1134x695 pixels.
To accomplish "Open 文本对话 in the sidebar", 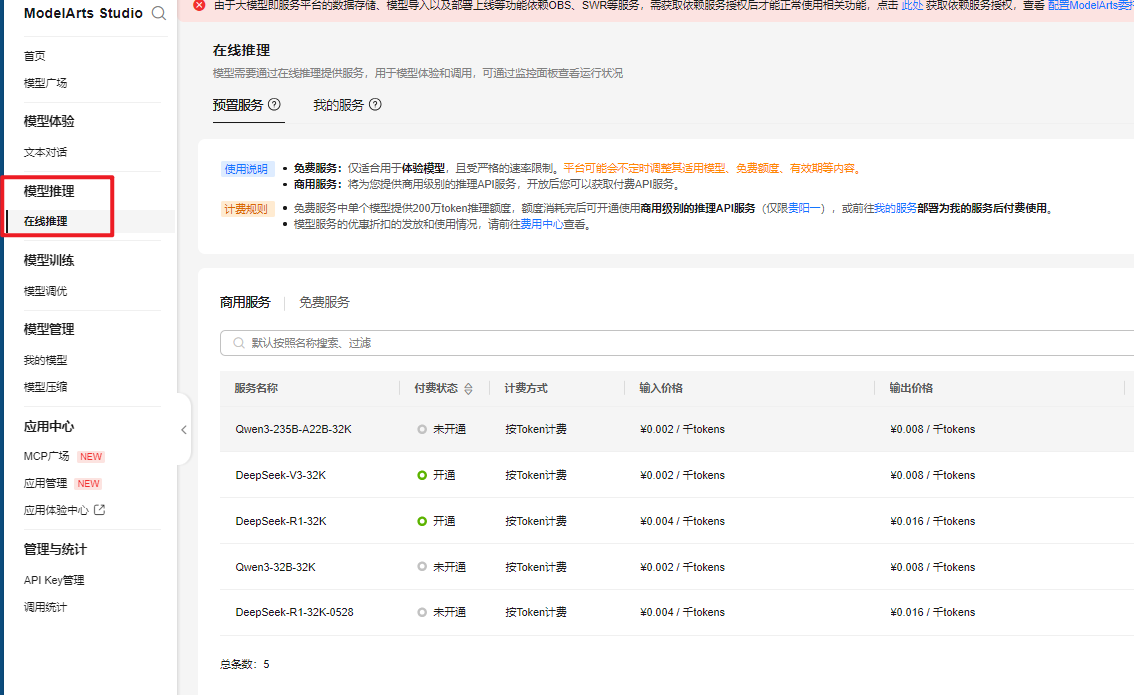I will click(x=46, y=152).
